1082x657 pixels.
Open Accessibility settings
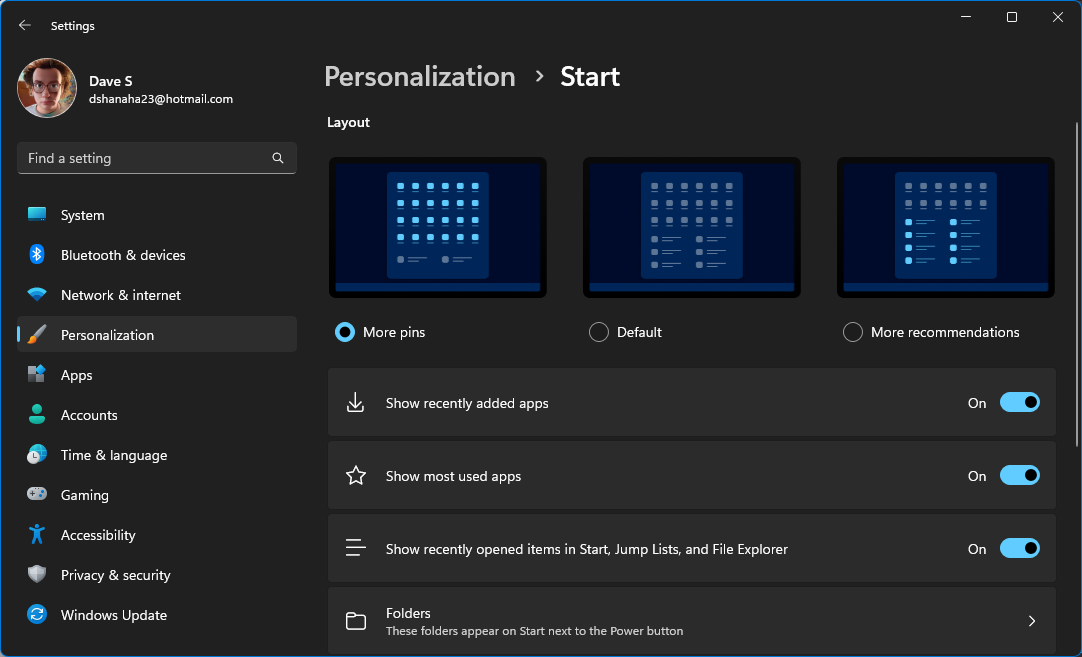36,534
